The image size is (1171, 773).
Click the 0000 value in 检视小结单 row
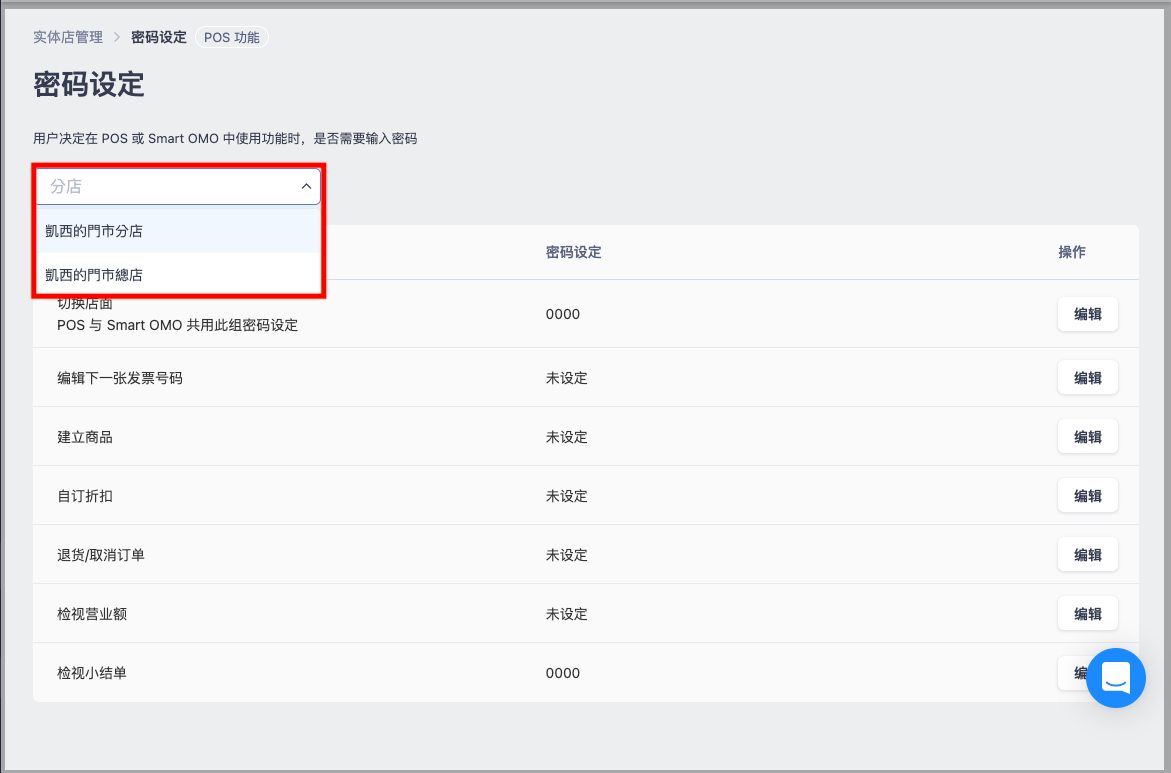pyautogui.click(x=562, y=673)
